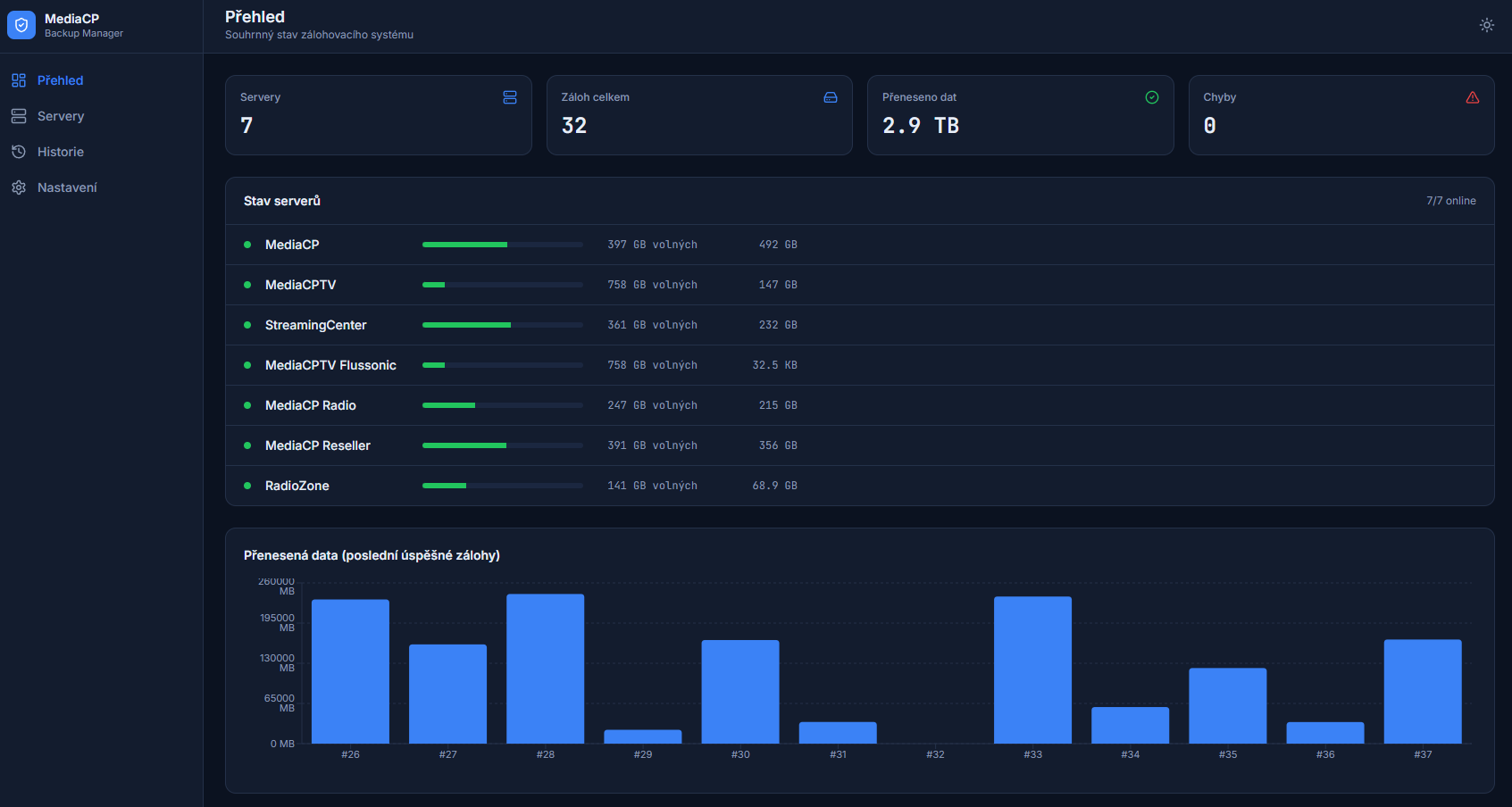Click the '2.9 TB' transferred data value
1512x807 pixels.
921,126
